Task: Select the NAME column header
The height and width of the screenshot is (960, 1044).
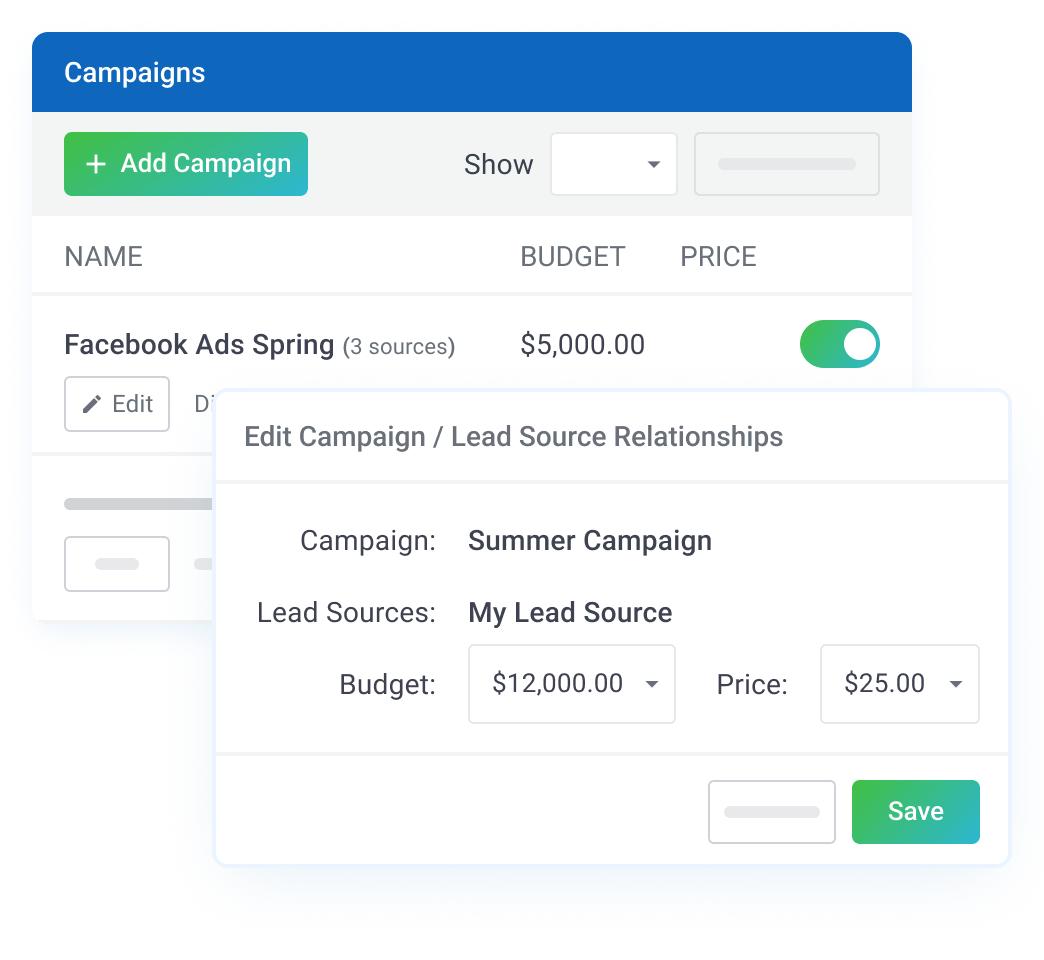Action: (x=103, y=256)
